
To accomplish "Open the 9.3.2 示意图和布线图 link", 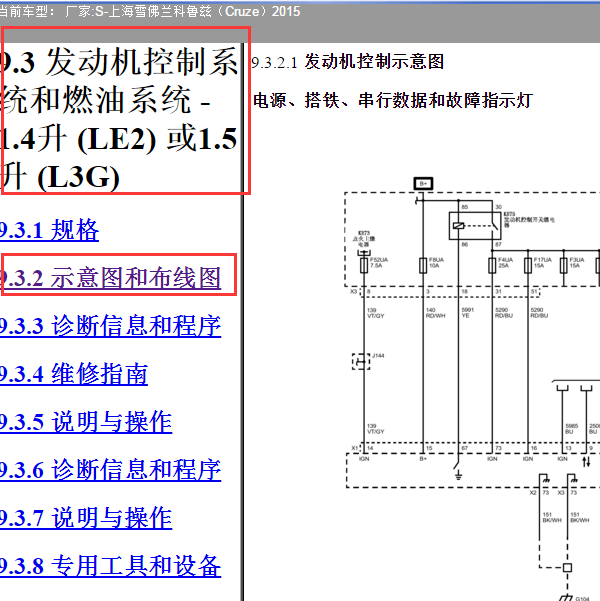I will 110,278.
